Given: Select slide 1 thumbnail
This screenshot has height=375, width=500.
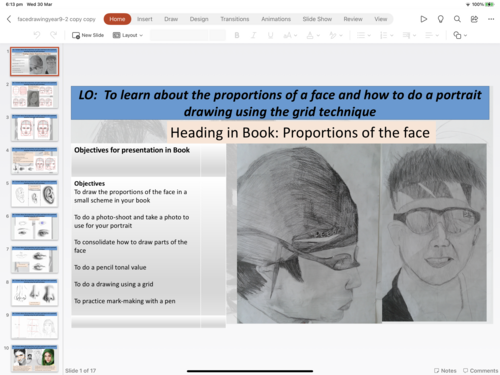Looking at the screenshot, I should pyautogui.click(x=35, y=61).
